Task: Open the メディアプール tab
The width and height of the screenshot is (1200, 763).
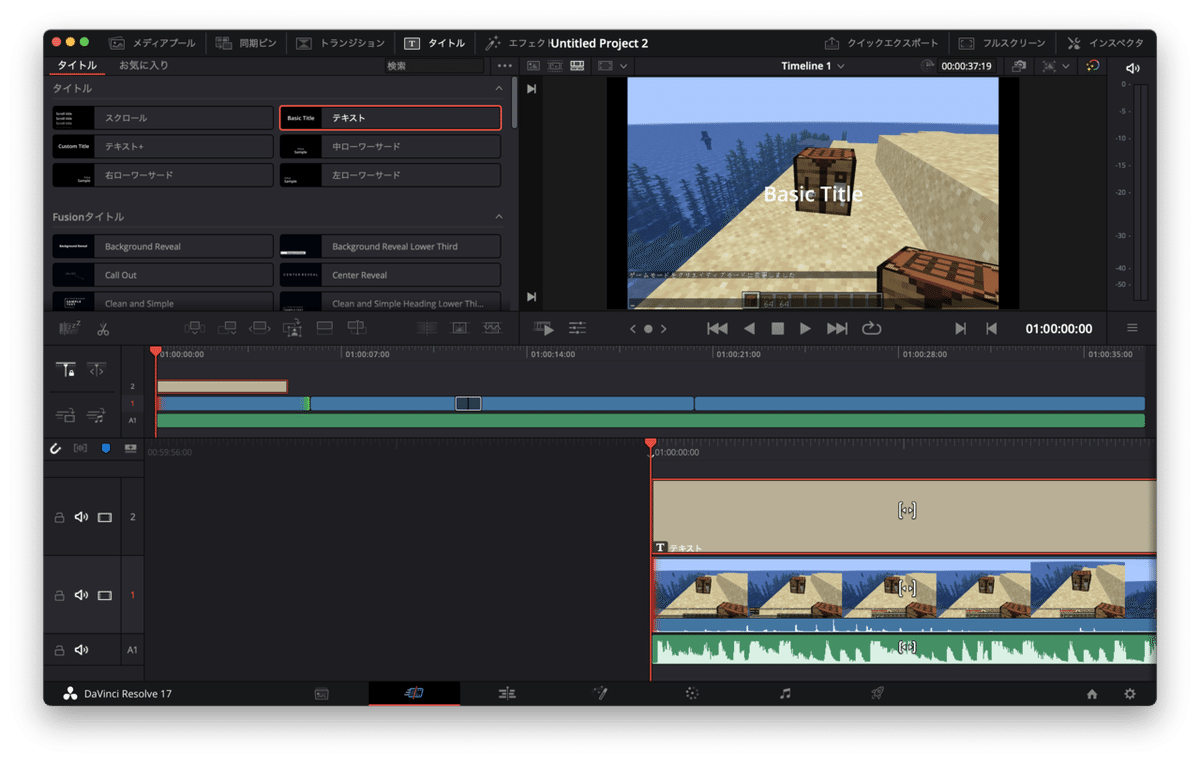Action: 152,43
